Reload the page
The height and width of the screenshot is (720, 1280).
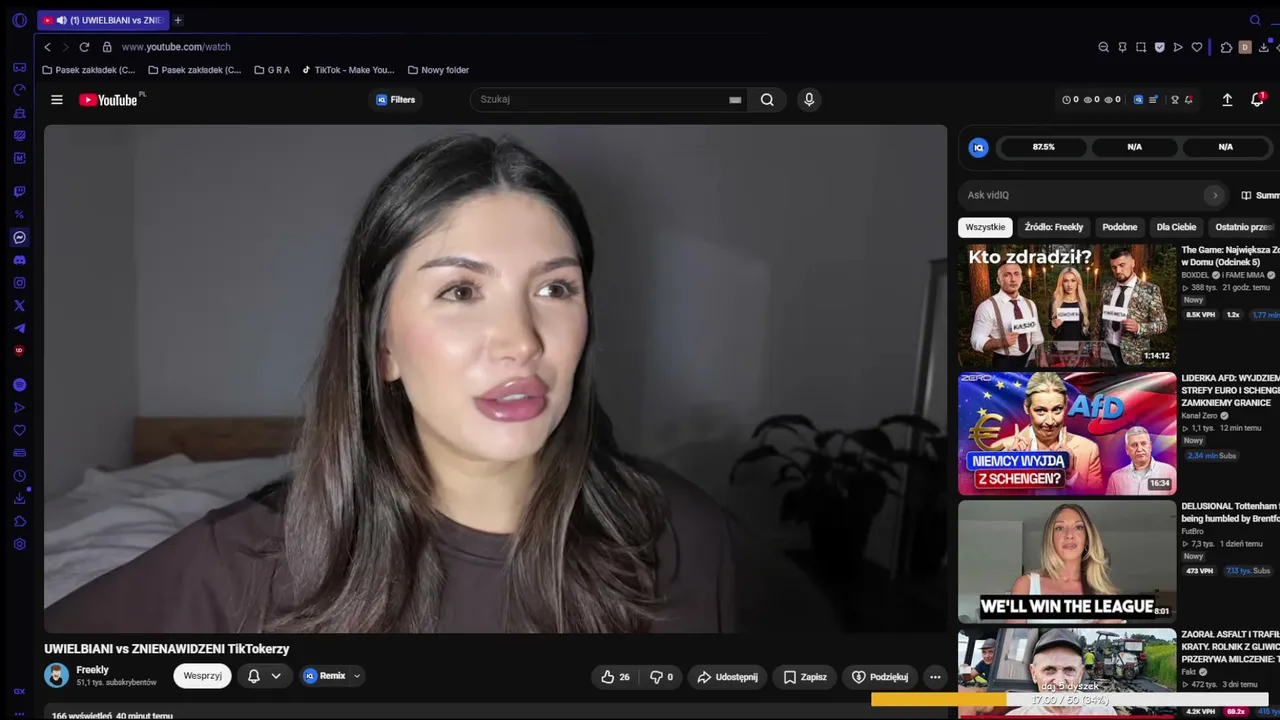(84, 47)
